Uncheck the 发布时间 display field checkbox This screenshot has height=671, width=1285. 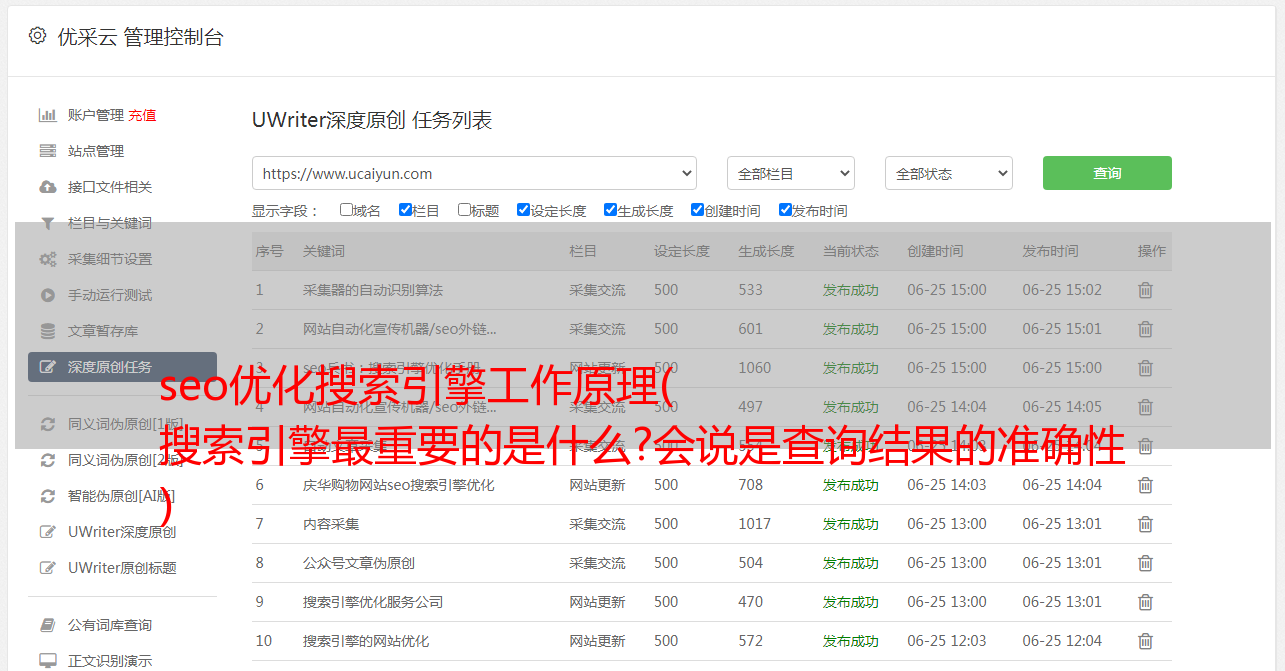(x=785, y=210)
